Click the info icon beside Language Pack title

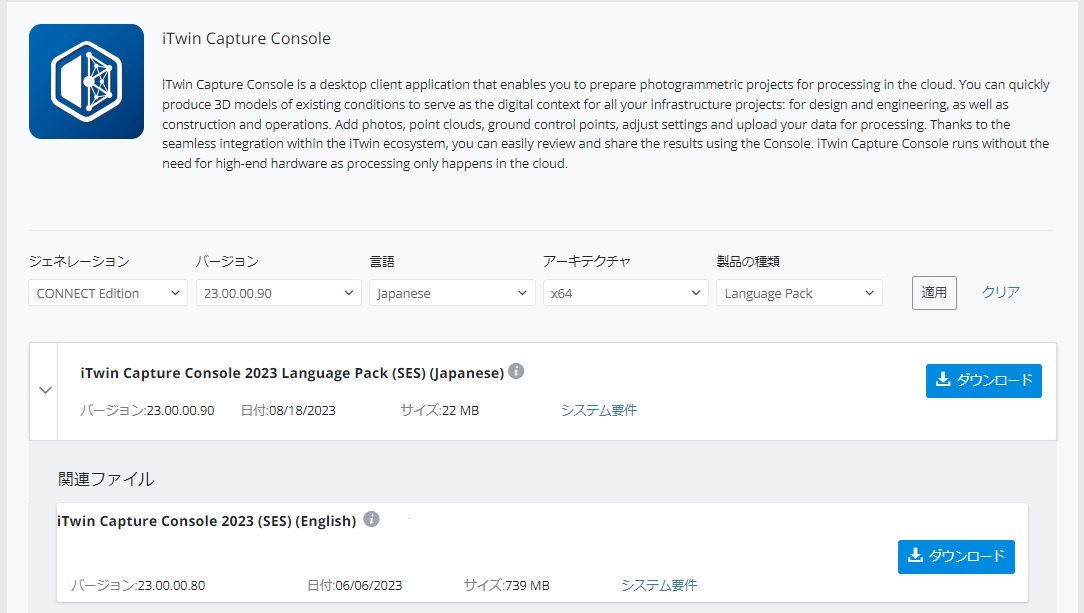click(x=517, y=371)
